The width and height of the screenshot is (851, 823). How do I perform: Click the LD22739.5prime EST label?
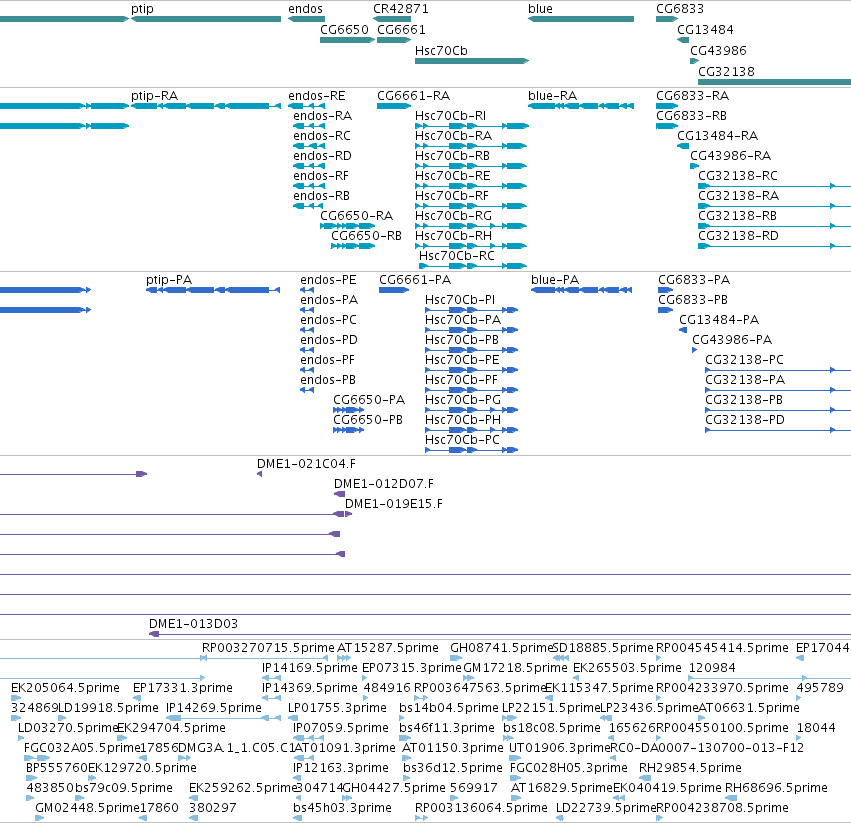606,809
